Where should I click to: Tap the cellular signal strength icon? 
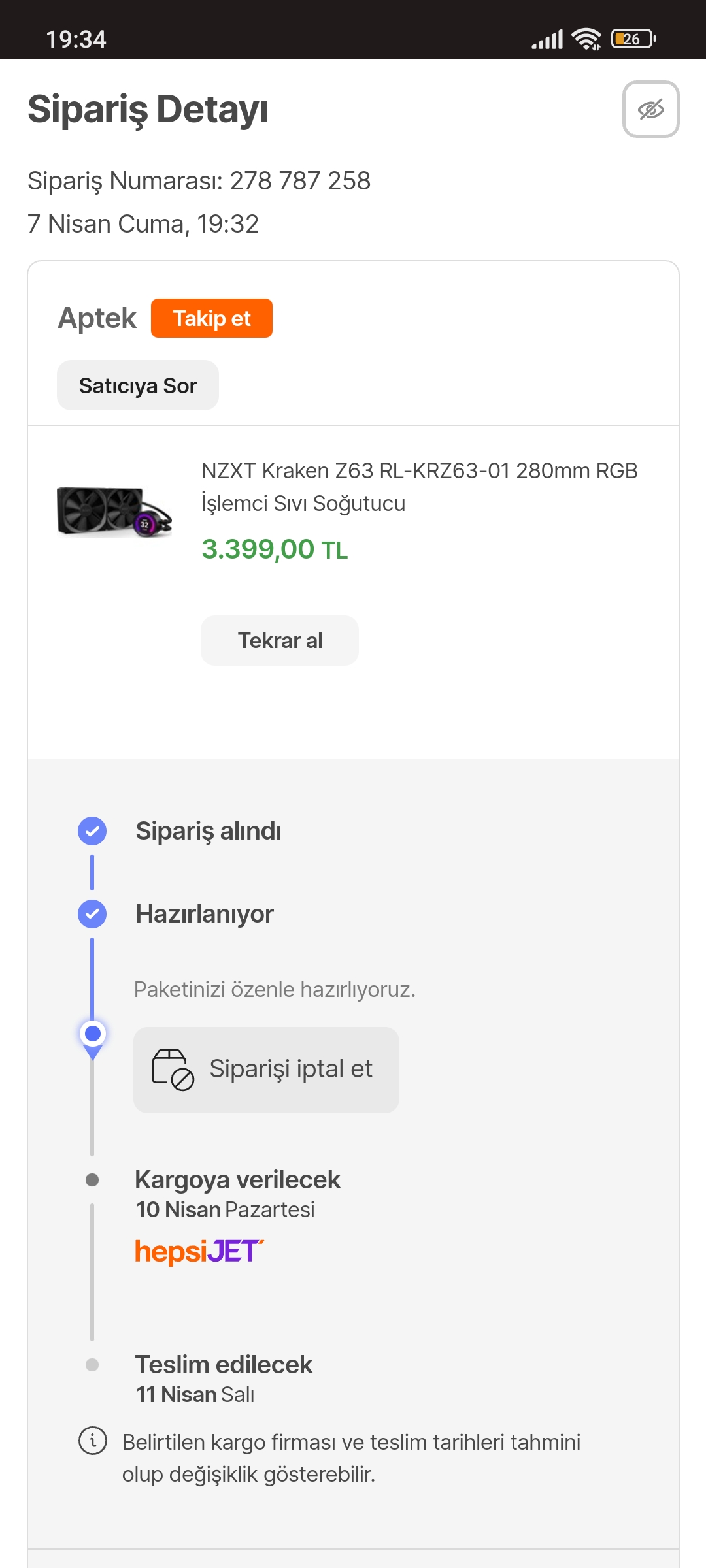547,40
